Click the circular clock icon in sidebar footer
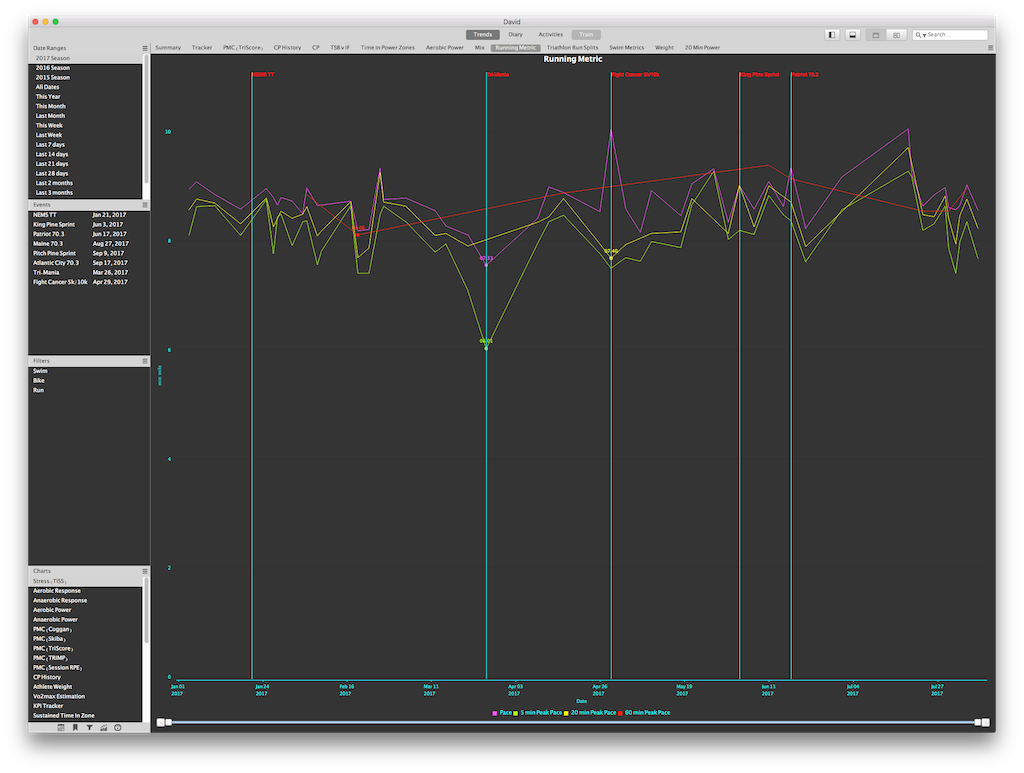The height and width of the screenshot is (773, 1024). click(118, 727)
